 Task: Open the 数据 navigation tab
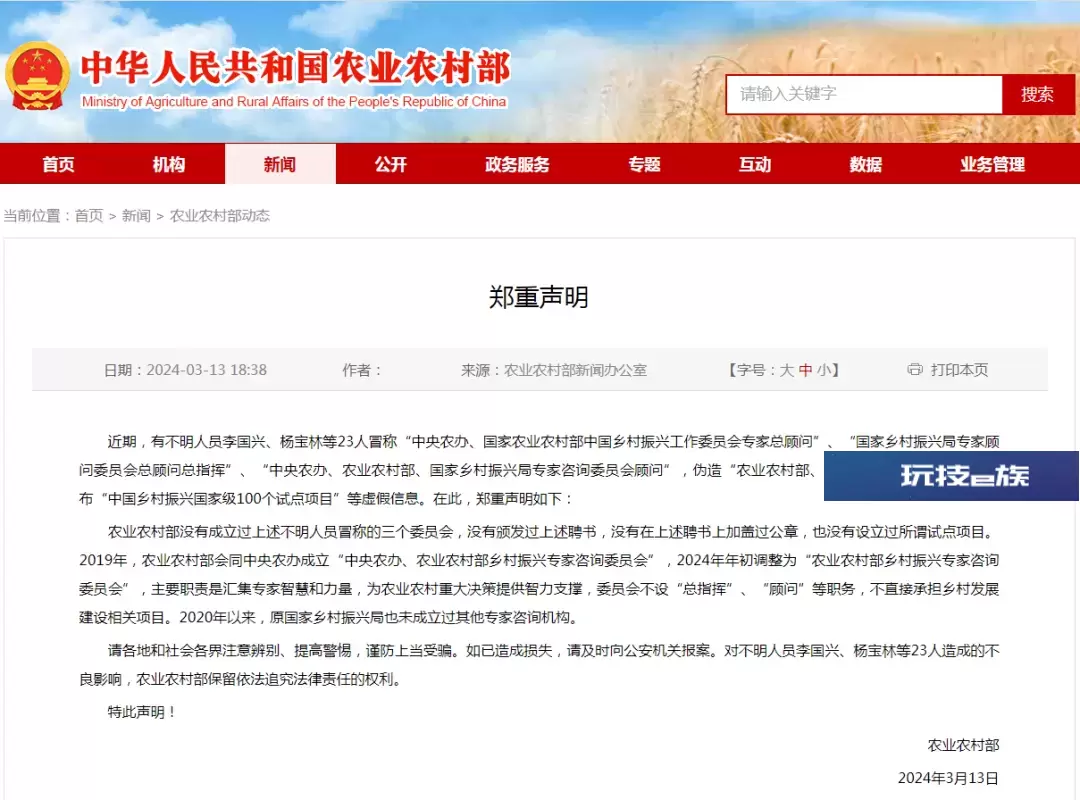point(866,164)
